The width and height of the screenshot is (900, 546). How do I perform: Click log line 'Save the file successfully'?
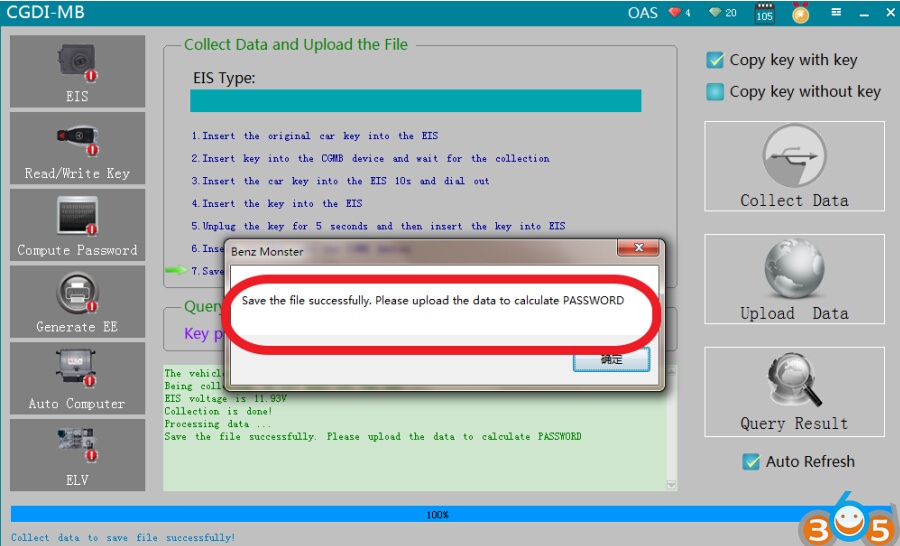point(373,436)
